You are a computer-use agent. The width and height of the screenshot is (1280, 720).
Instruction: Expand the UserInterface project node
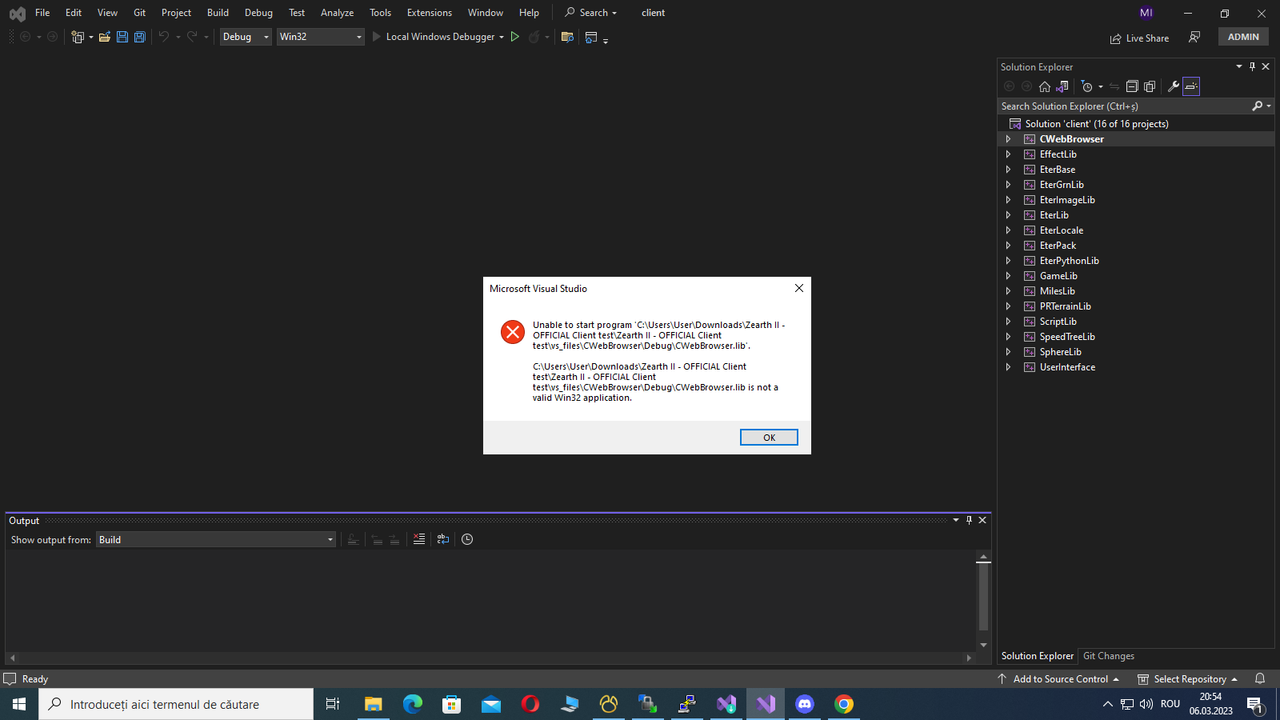(x=1008, y=367)
